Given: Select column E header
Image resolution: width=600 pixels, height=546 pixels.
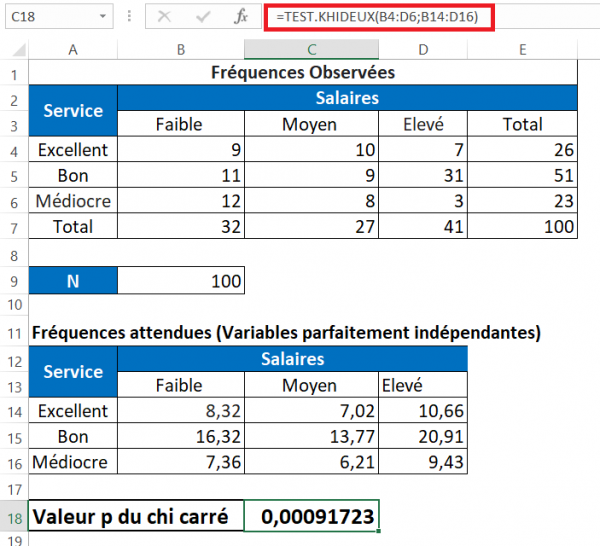Looking at the screenshot, I should [x=523, y=50].
